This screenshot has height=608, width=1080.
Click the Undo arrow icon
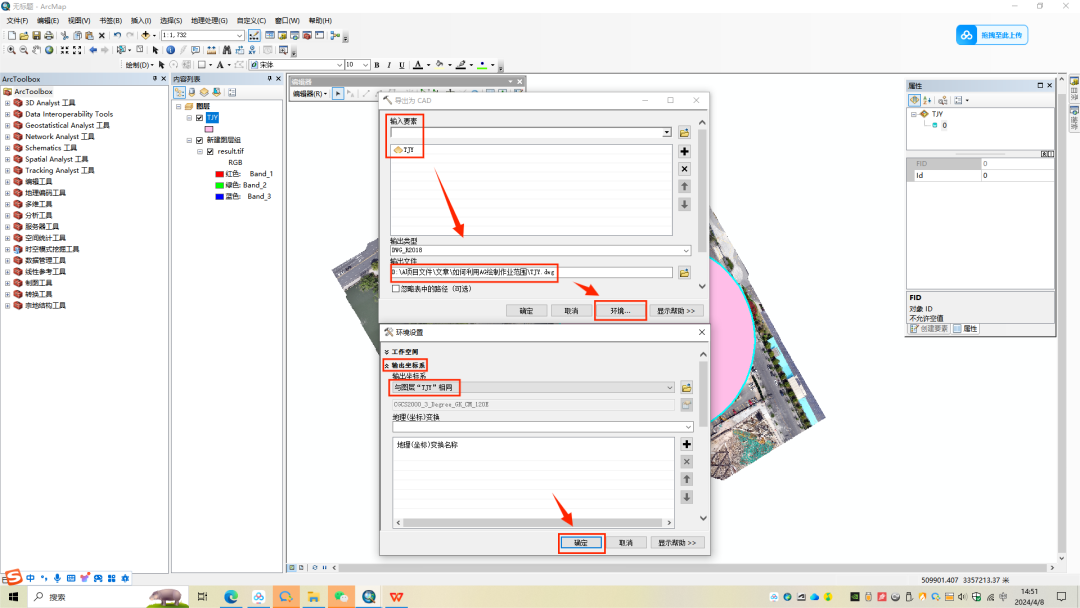117,35
